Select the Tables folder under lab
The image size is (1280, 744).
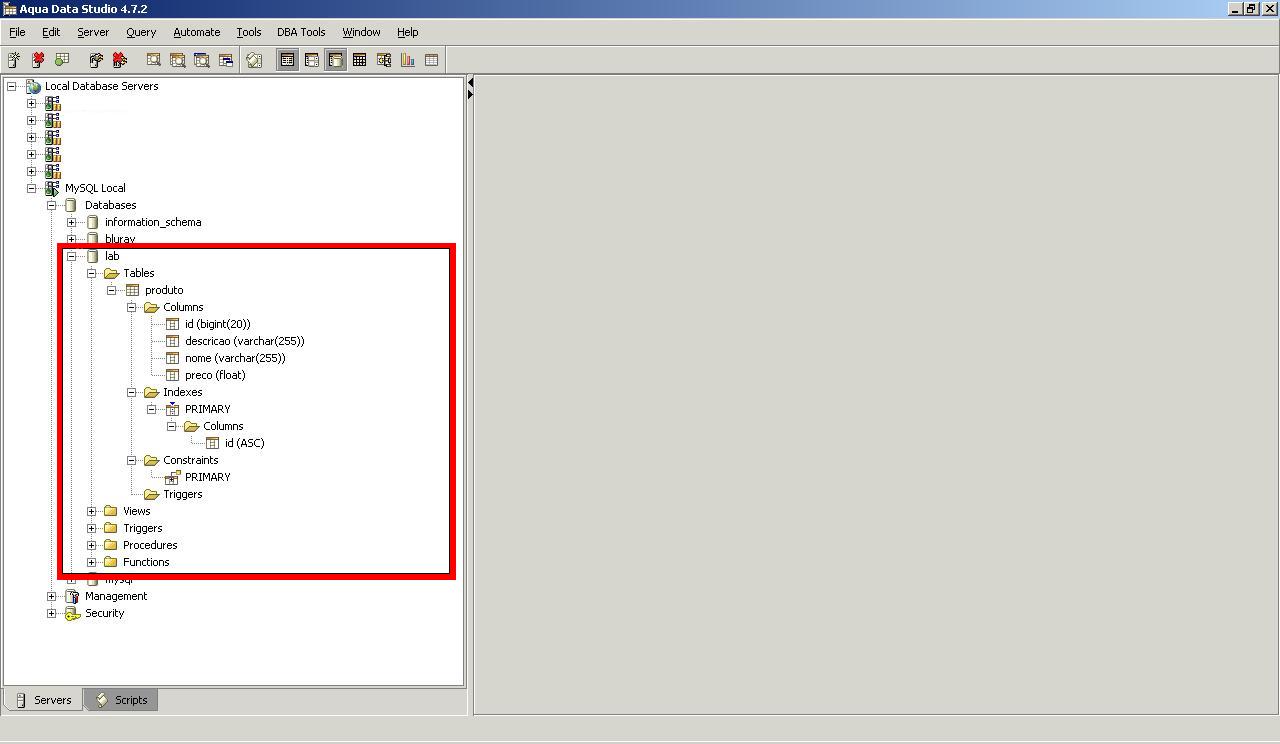point(139,273)
